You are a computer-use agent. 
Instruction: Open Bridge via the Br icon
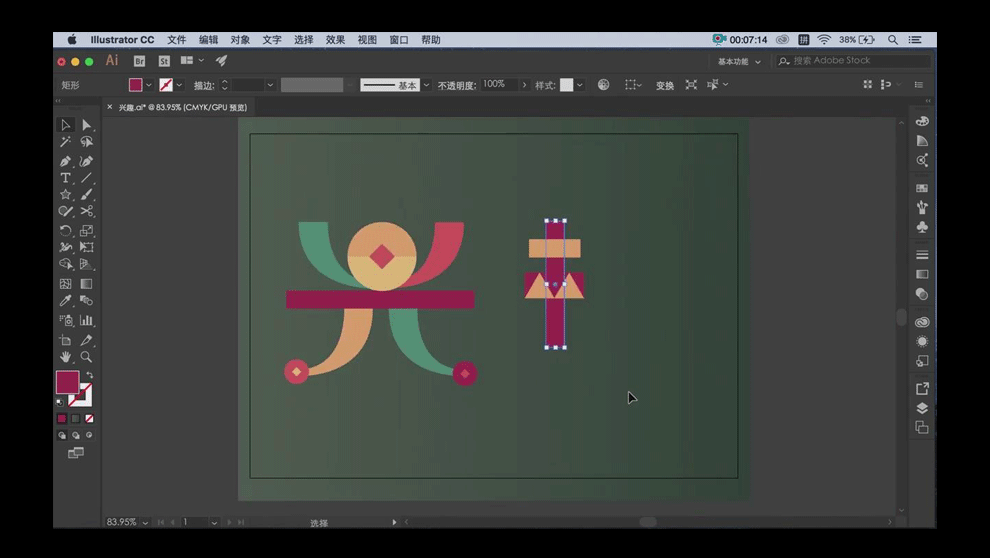click(x=140, y=61)
